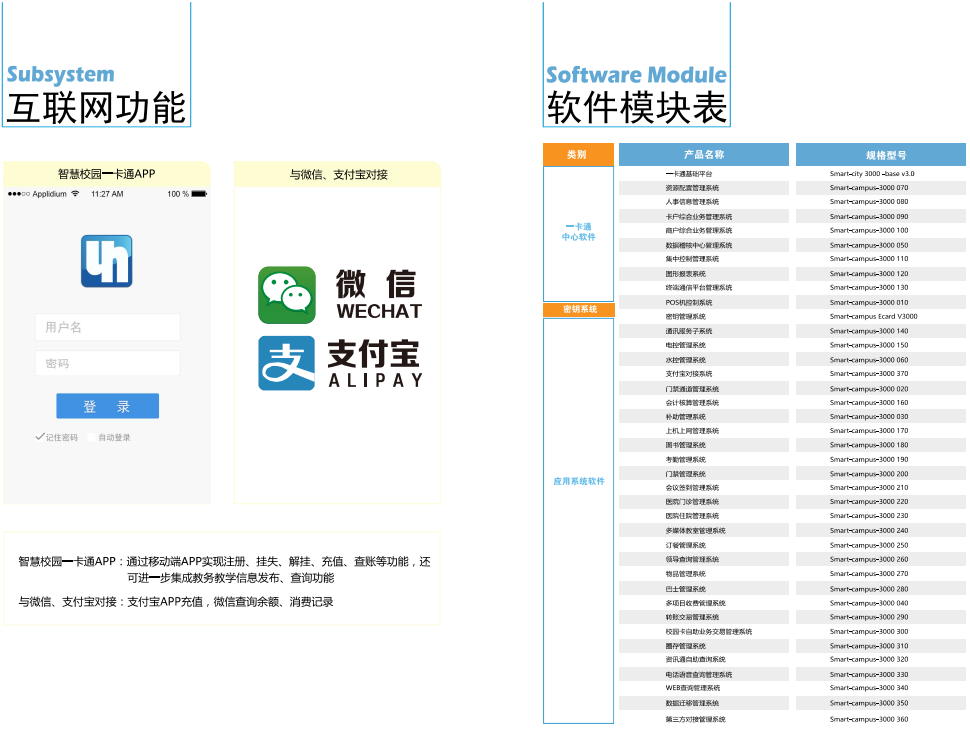
Task: Click the 一卡通中心软件 category label
Action: [x=578, y=231]
